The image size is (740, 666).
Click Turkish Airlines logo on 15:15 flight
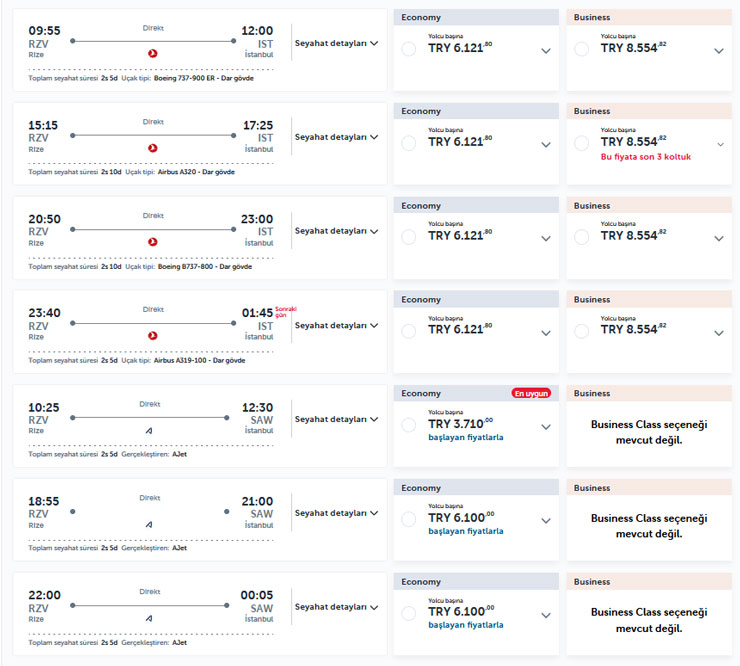tap(153, 147)
